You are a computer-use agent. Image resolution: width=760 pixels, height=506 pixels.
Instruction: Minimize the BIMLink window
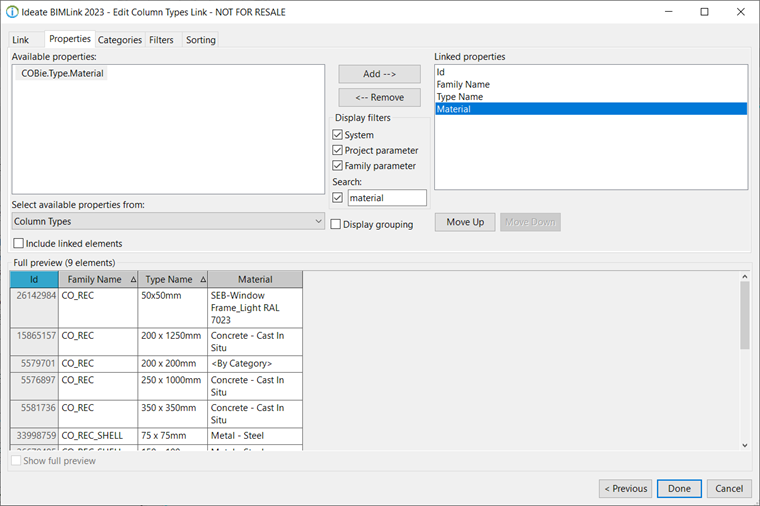pyautogui.click(x=669, y=12)
